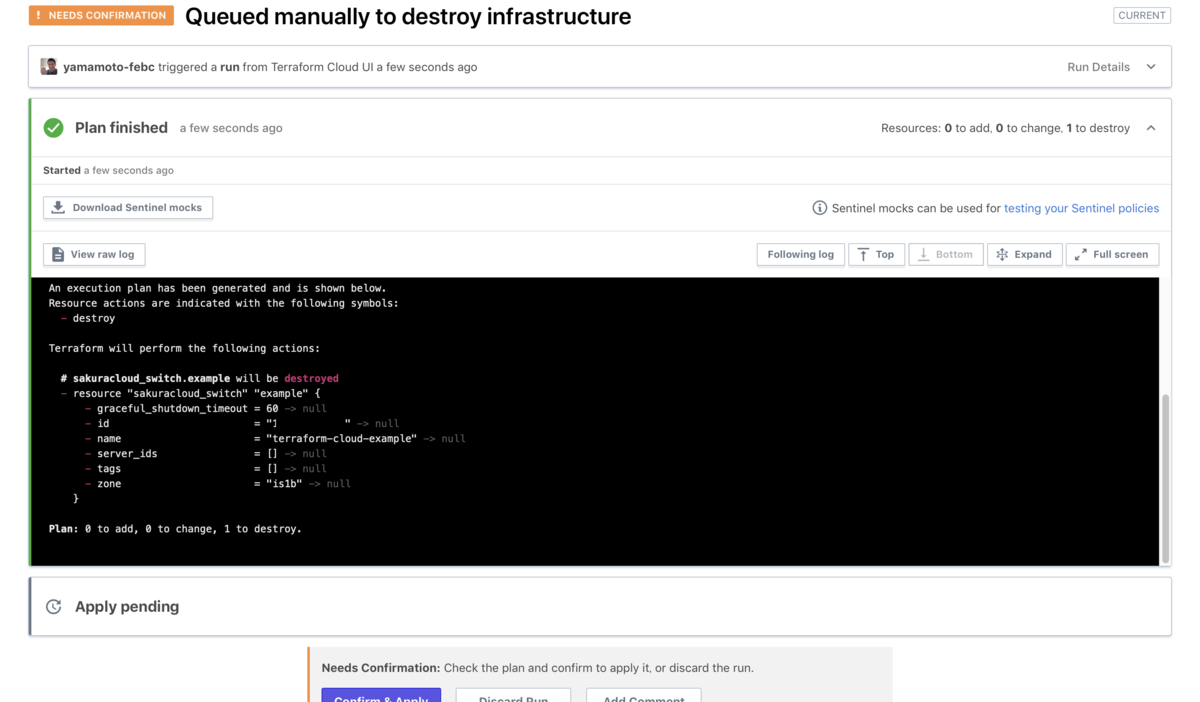Screen dimensions: 1200x702
Task: Click the graceful_shutdown_timeout line in log
Action: click(x=206, y=408)
